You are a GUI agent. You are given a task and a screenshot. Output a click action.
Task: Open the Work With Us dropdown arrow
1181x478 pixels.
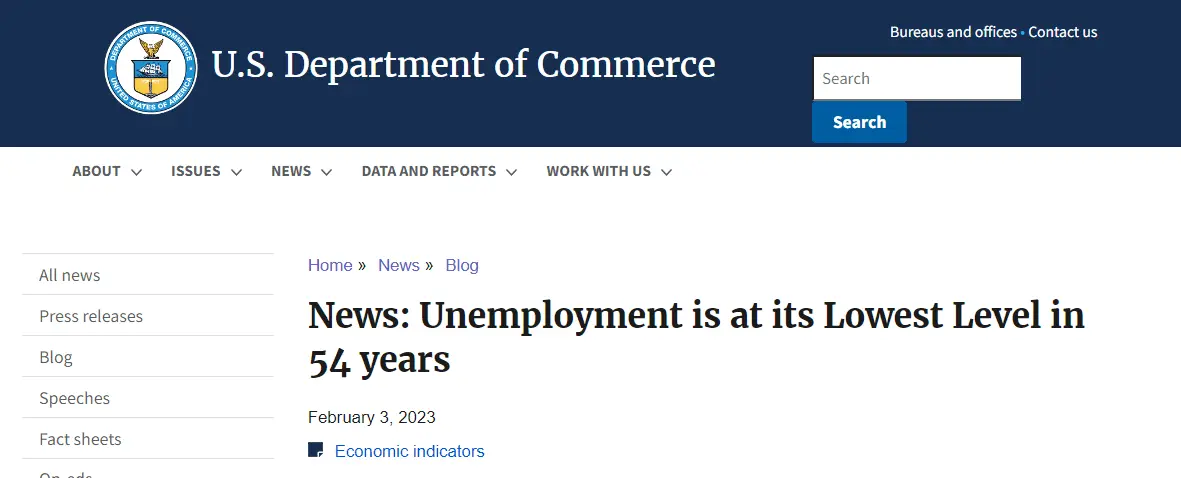pos(666,172)
